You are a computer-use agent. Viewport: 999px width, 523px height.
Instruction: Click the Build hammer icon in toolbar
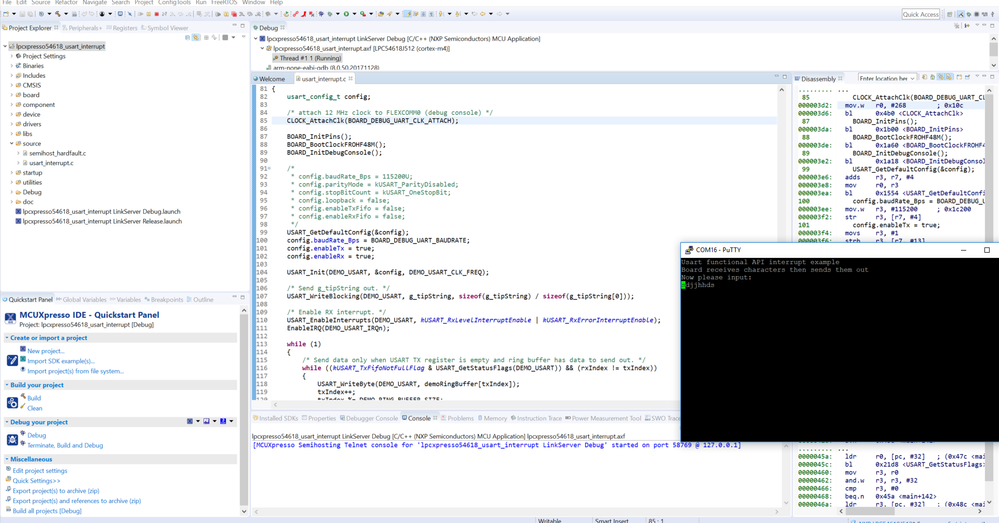58,13
